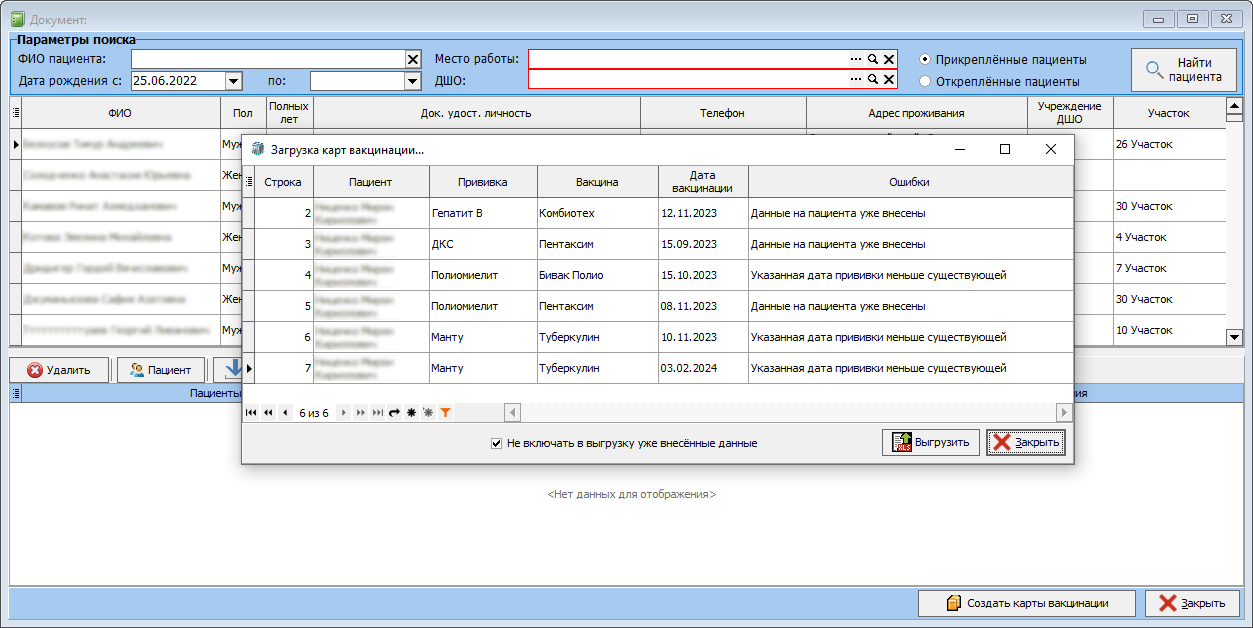Click the dotted asterisk bookmark icon
Viewport: 1253px width, 628px height.
click(427, 412)
